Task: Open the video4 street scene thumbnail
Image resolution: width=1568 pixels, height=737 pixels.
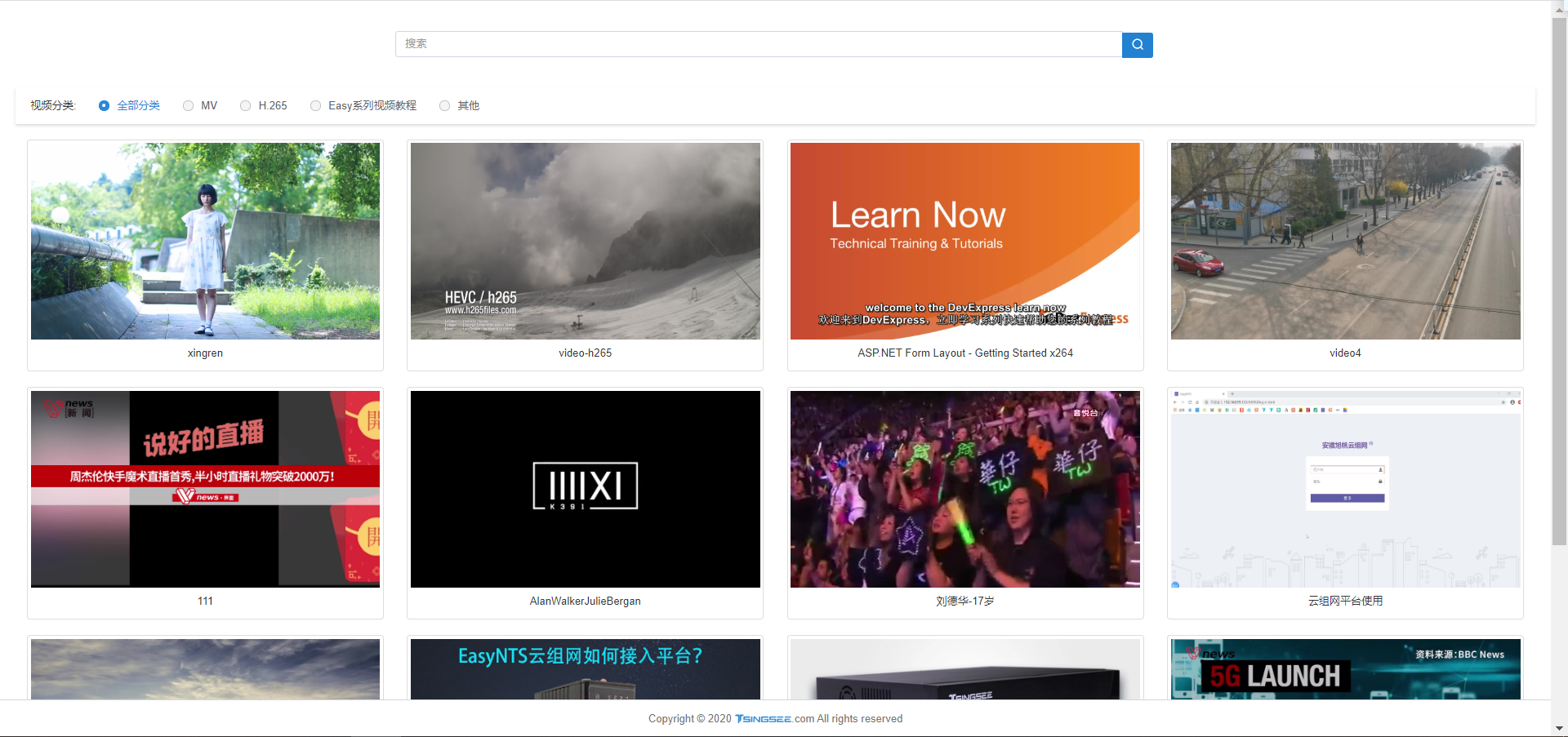Action: (x=1346, y=241)
